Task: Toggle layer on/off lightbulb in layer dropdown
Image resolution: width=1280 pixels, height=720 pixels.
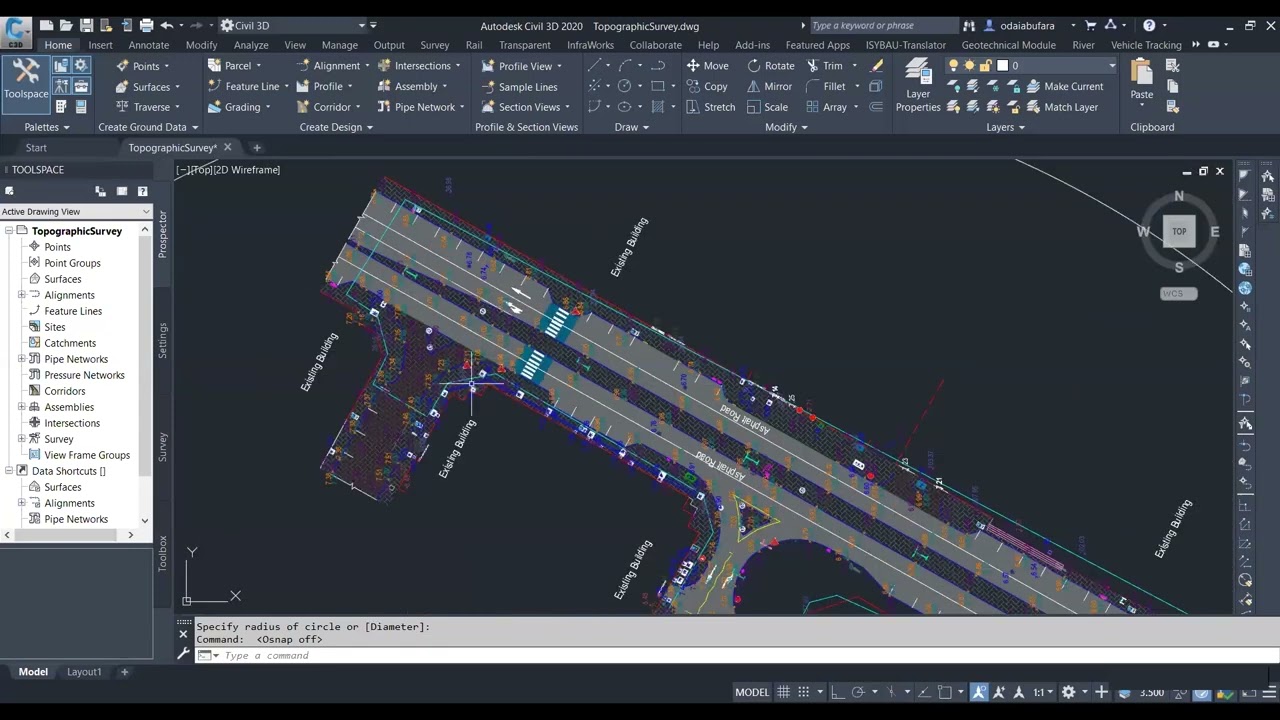Action: [x=953, y=66]
